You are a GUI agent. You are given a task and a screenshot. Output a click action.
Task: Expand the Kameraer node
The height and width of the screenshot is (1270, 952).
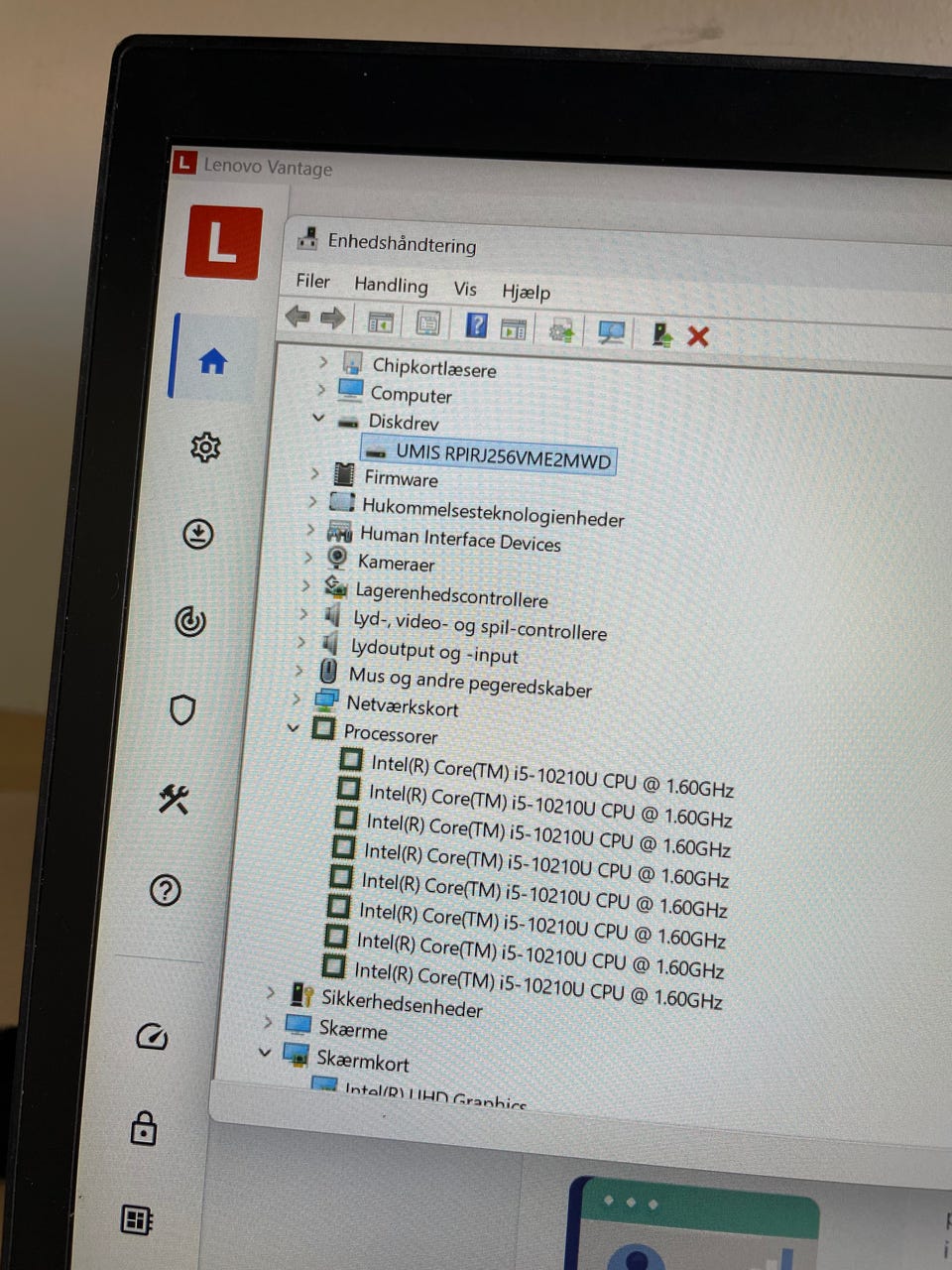point(307,558)
